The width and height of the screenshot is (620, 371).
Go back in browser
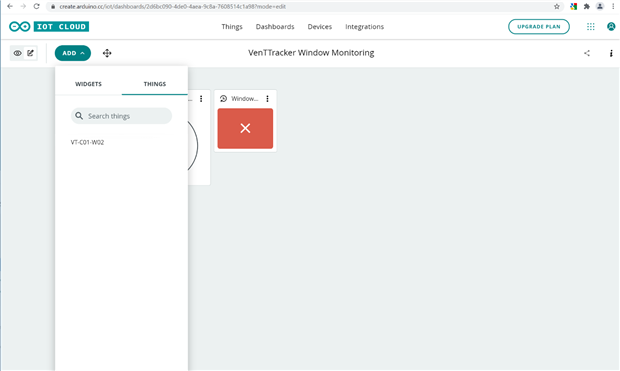tap(10, 6)
